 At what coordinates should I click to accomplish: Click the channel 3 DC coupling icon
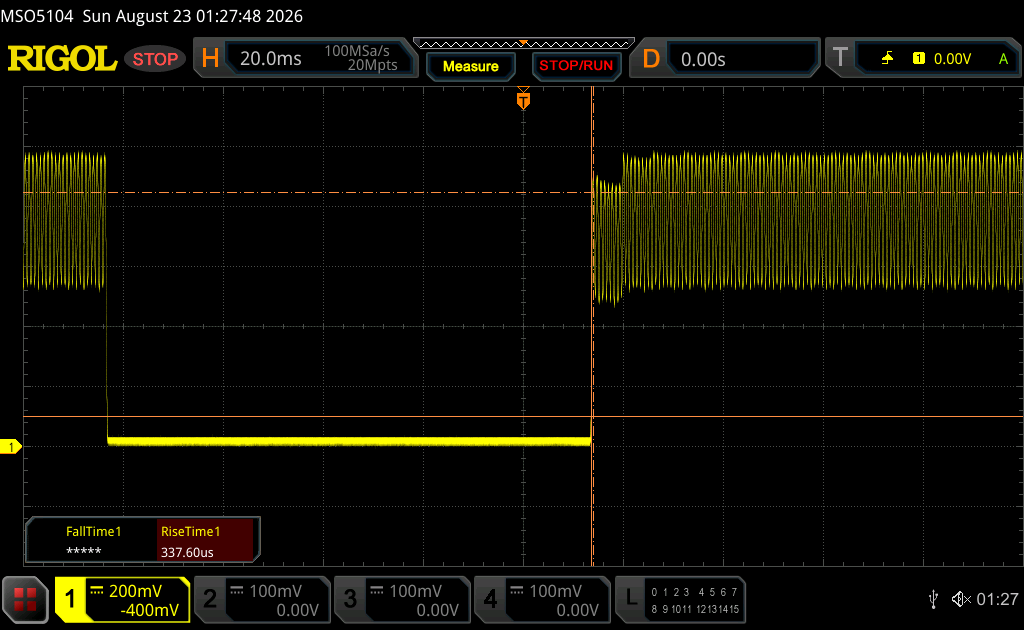pos(377,591)
